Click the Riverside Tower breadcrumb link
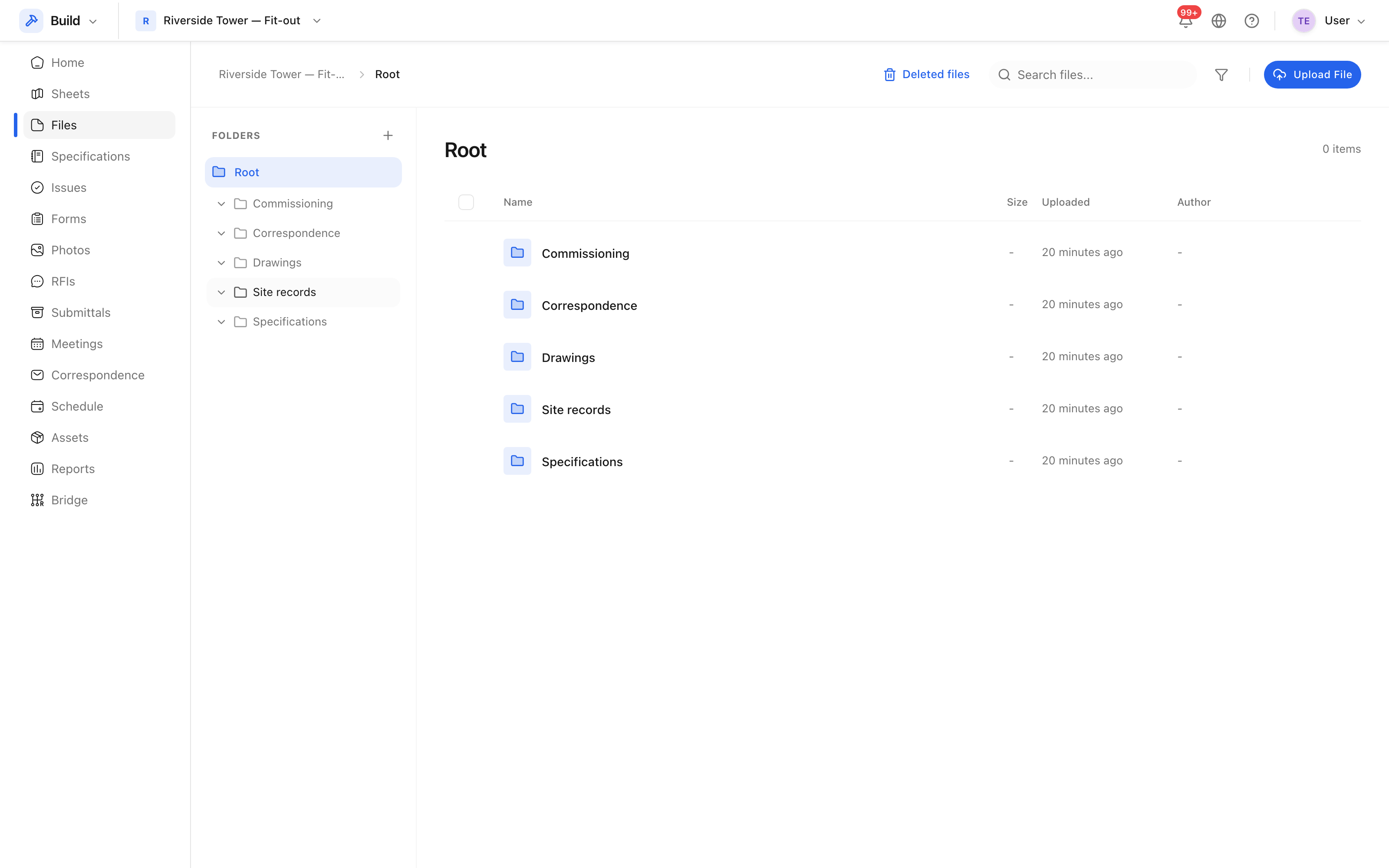This screenshot has width=1389, height=868. [281, 75]
